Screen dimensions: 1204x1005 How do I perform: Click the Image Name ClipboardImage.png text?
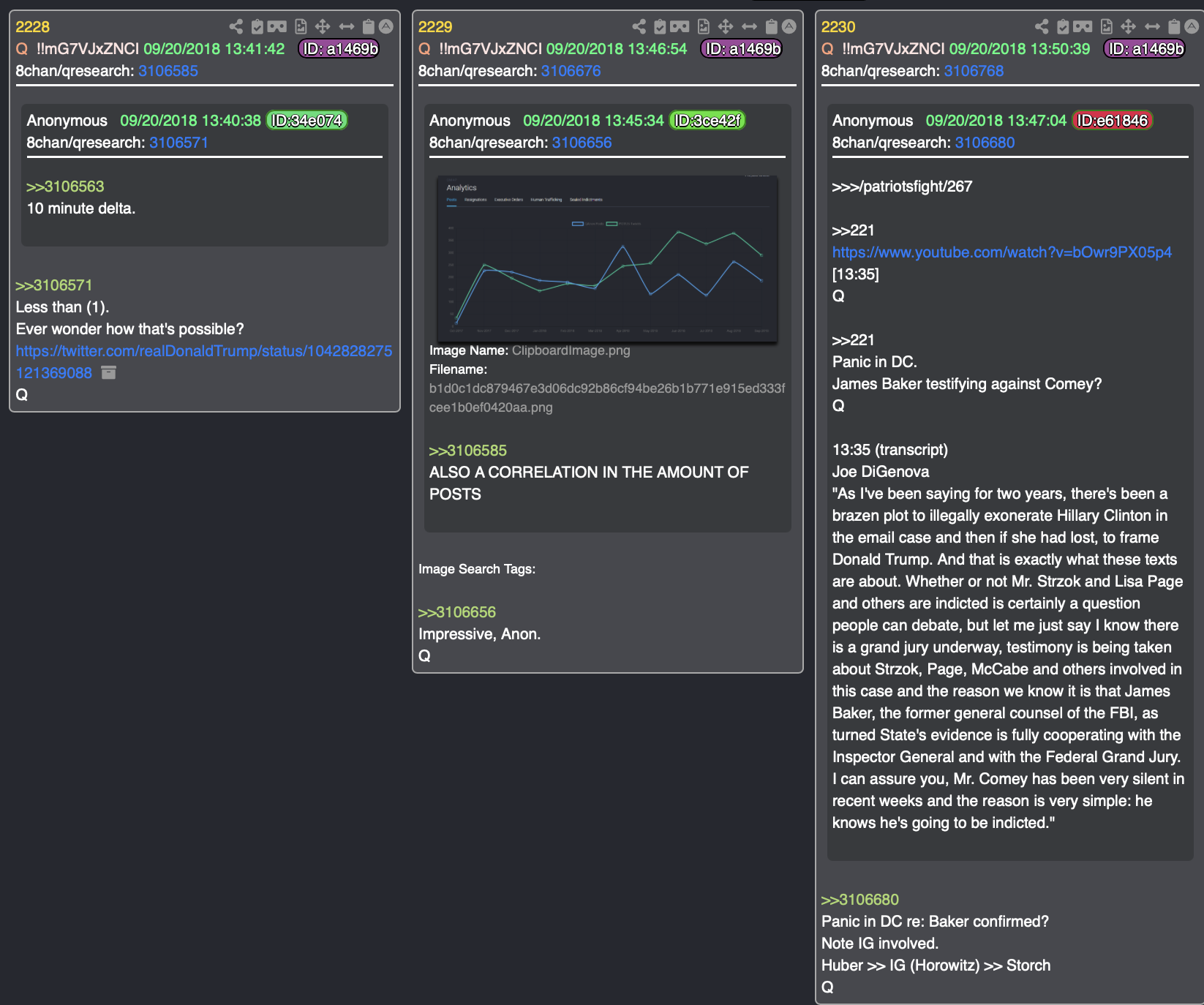pos(530,350)
